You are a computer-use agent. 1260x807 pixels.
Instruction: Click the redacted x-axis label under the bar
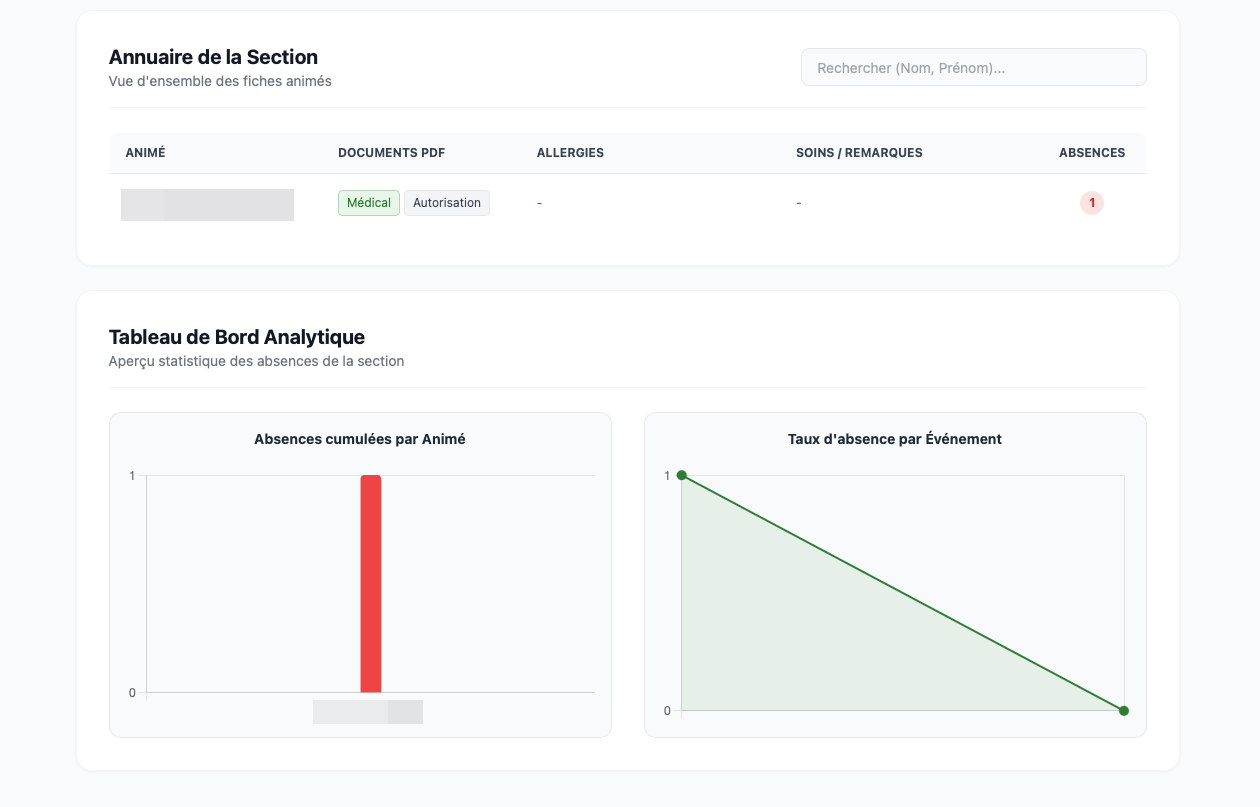[x=368, y=712]
